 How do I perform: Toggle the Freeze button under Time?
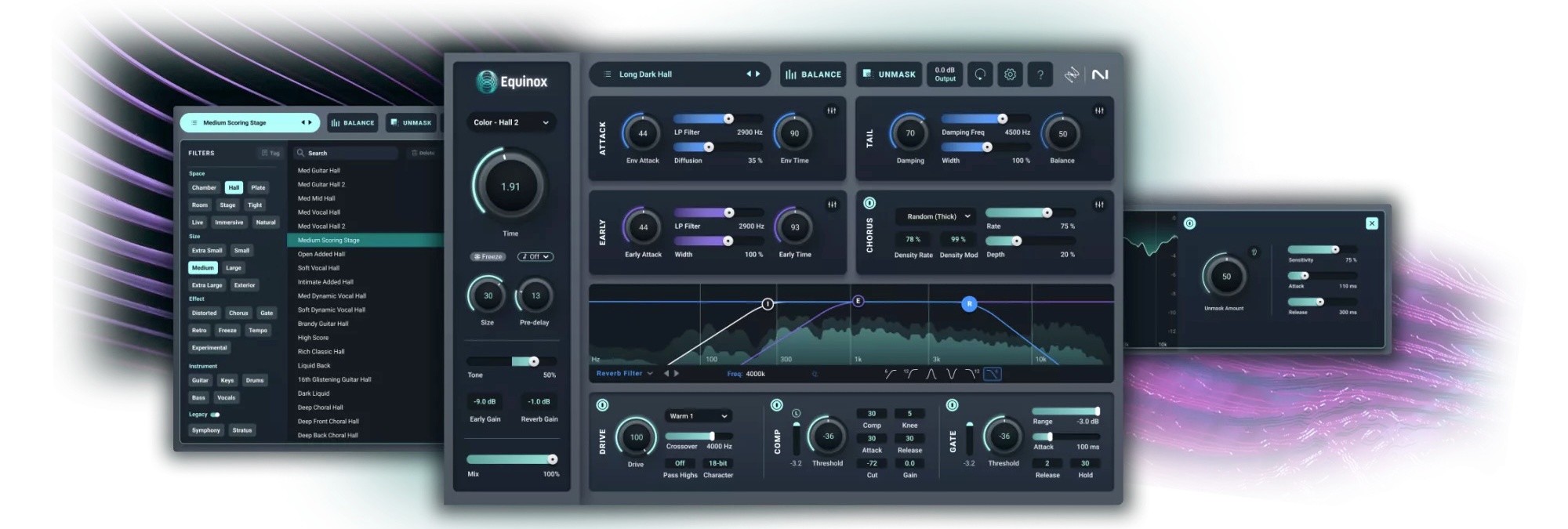[488, 257]
